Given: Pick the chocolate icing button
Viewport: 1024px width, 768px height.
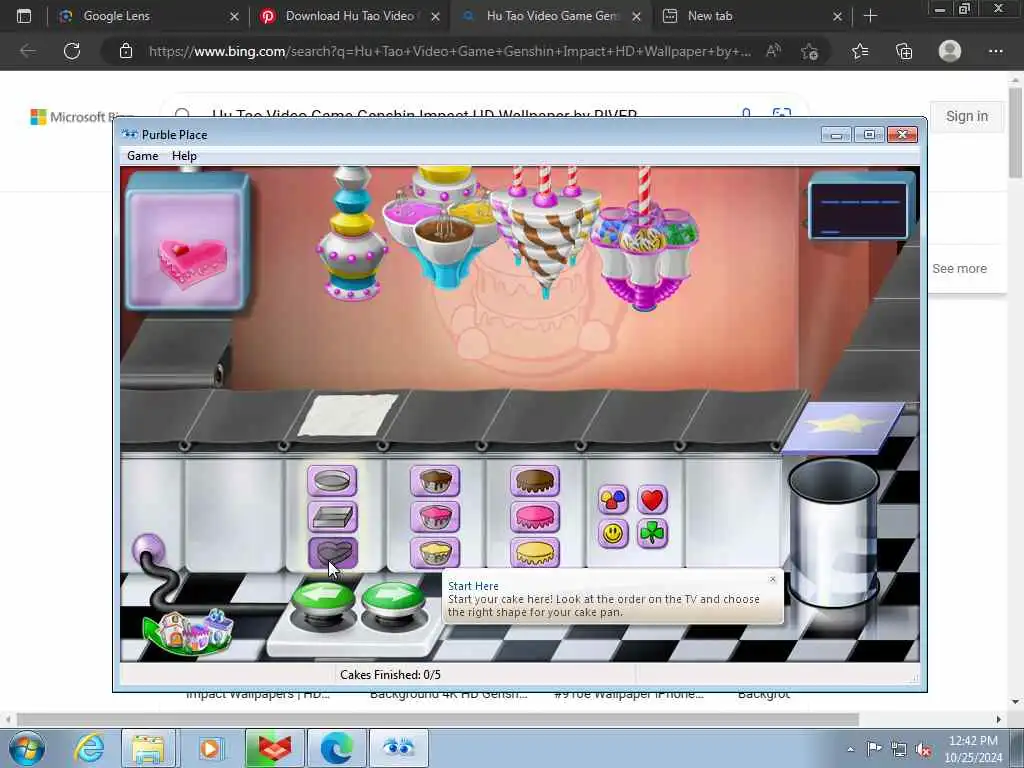Looking at the screenshot, I should click(x=535, y=481).
